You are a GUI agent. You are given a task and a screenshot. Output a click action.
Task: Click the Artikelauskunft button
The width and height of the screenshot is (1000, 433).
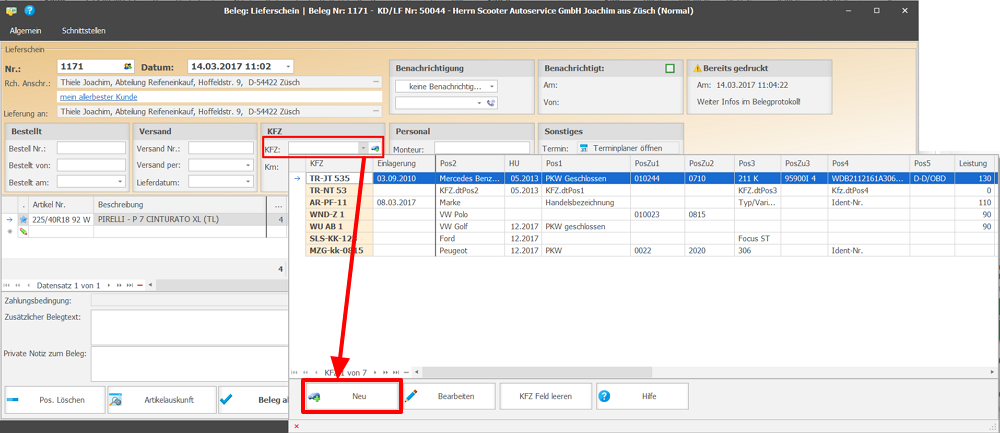point(161,400)
